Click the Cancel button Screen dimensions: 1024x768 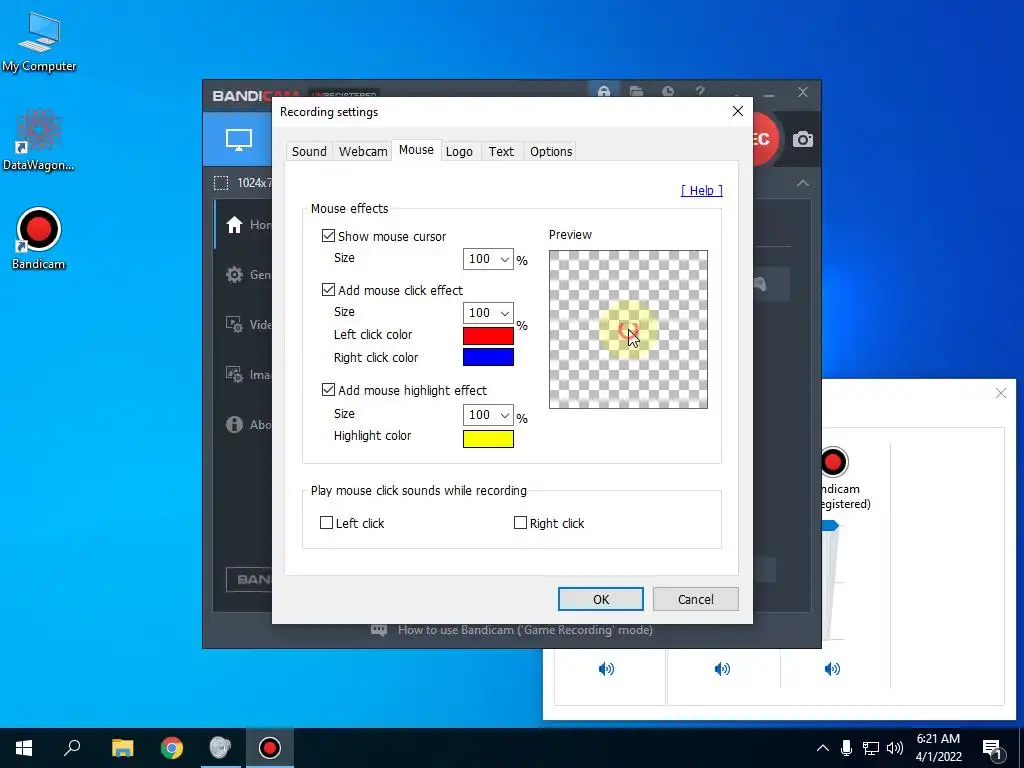(696, 600)
